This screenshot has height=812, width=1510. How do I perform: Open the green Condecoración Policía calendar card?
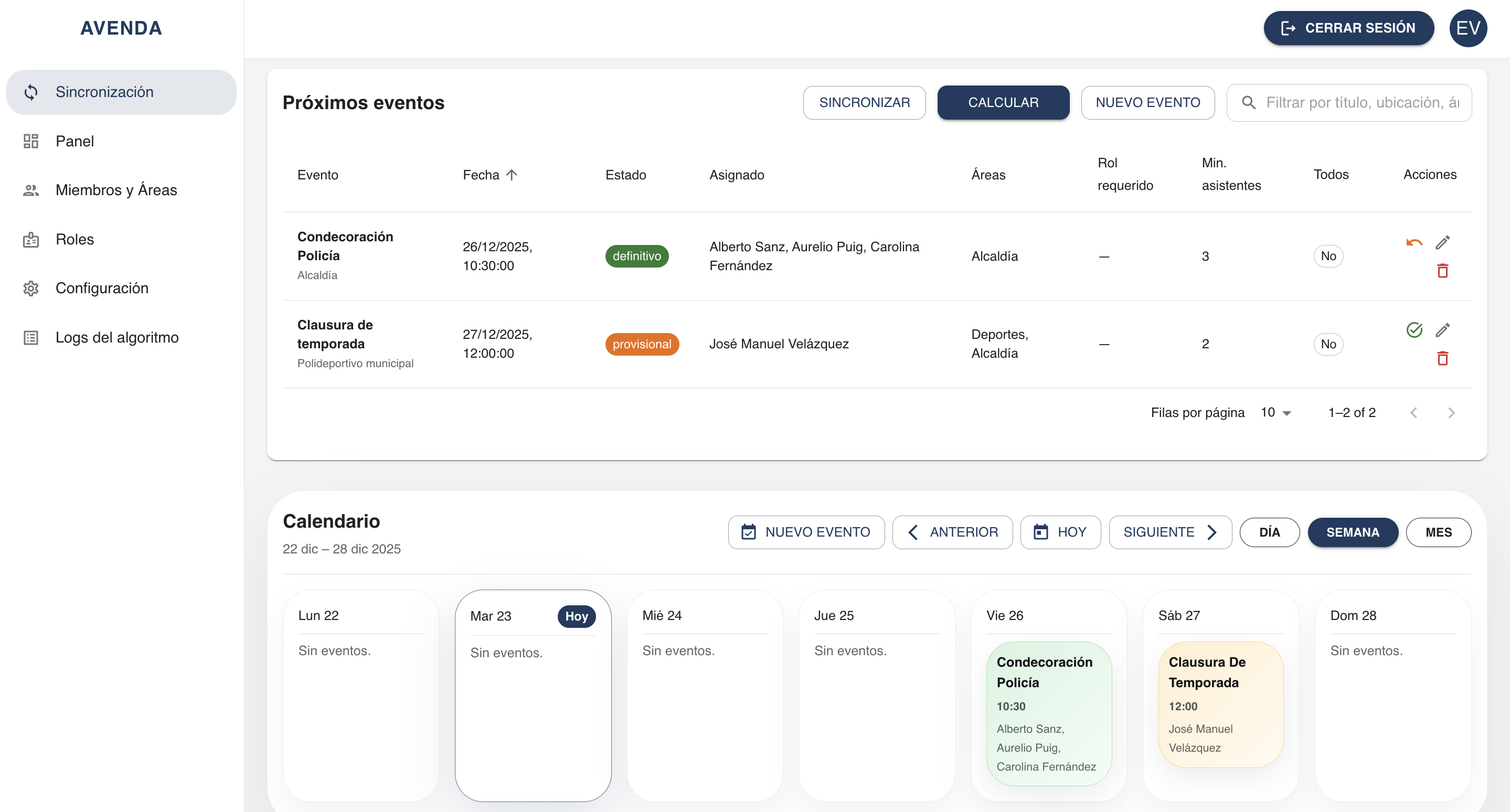(x=1048, y=713)
